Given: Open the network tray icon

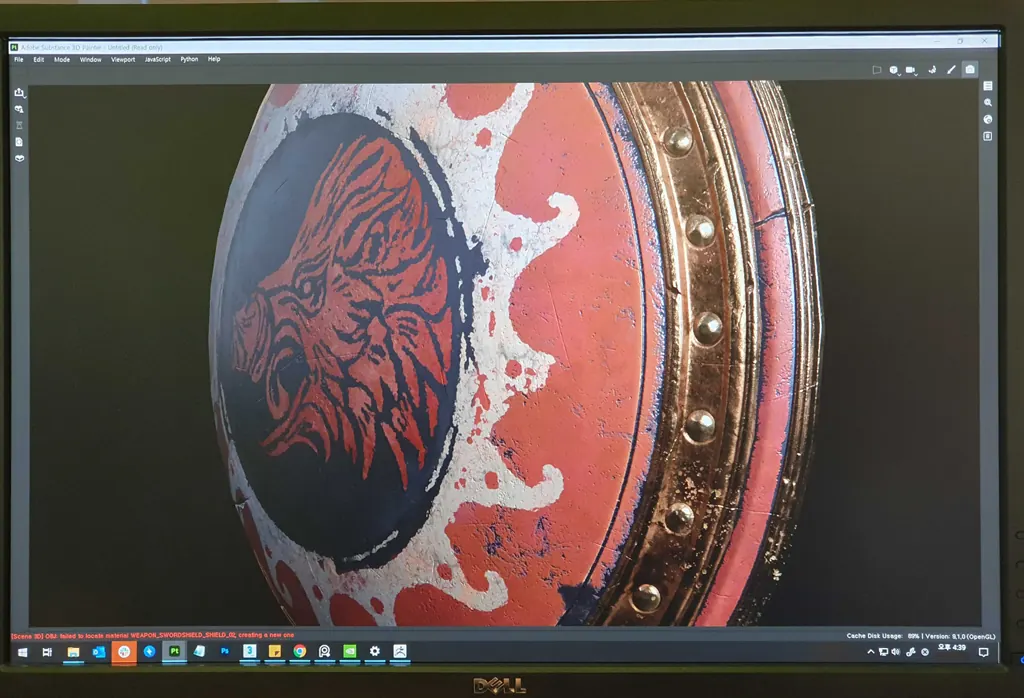Looking at the screenshot, I should (x=883, y=652).
